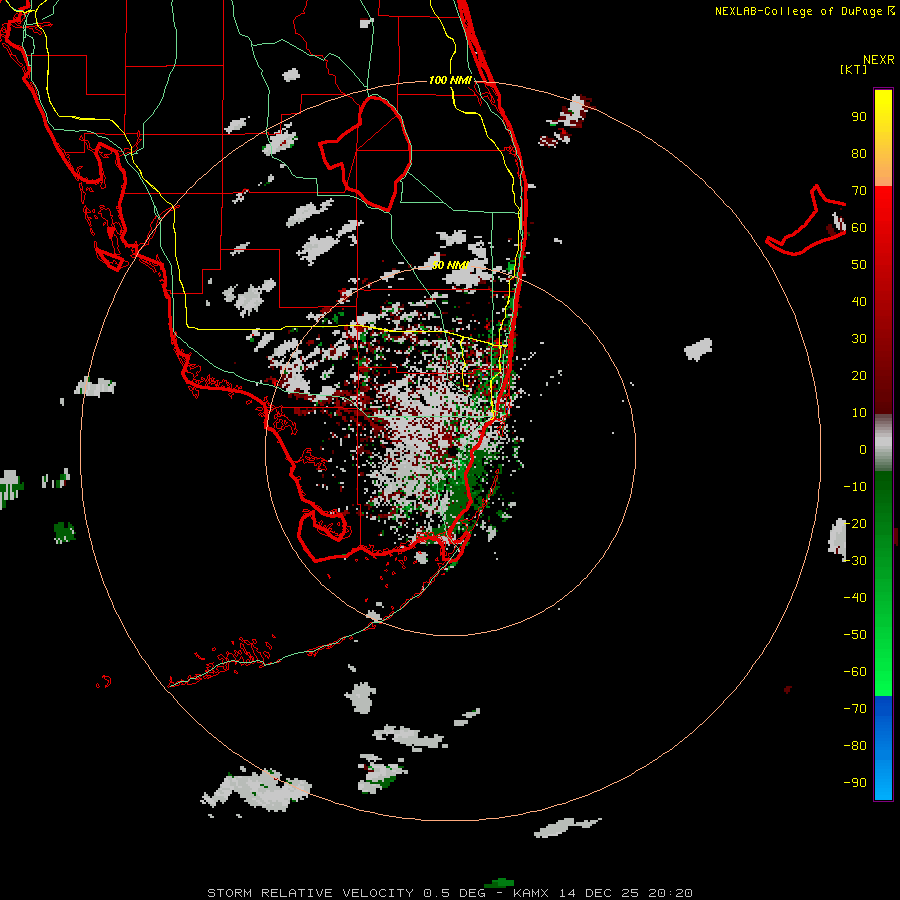Click the 20:20 timestamp in the caption
900x900 pixels.
tap(670, 893)
